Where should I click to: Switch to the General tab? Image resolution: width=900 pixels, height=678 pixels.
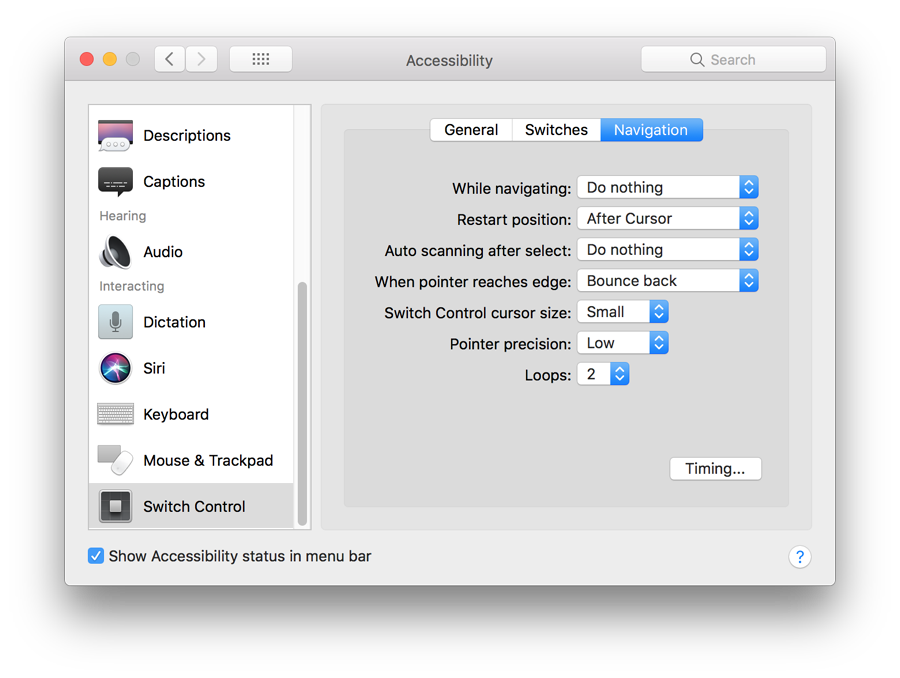471,130
